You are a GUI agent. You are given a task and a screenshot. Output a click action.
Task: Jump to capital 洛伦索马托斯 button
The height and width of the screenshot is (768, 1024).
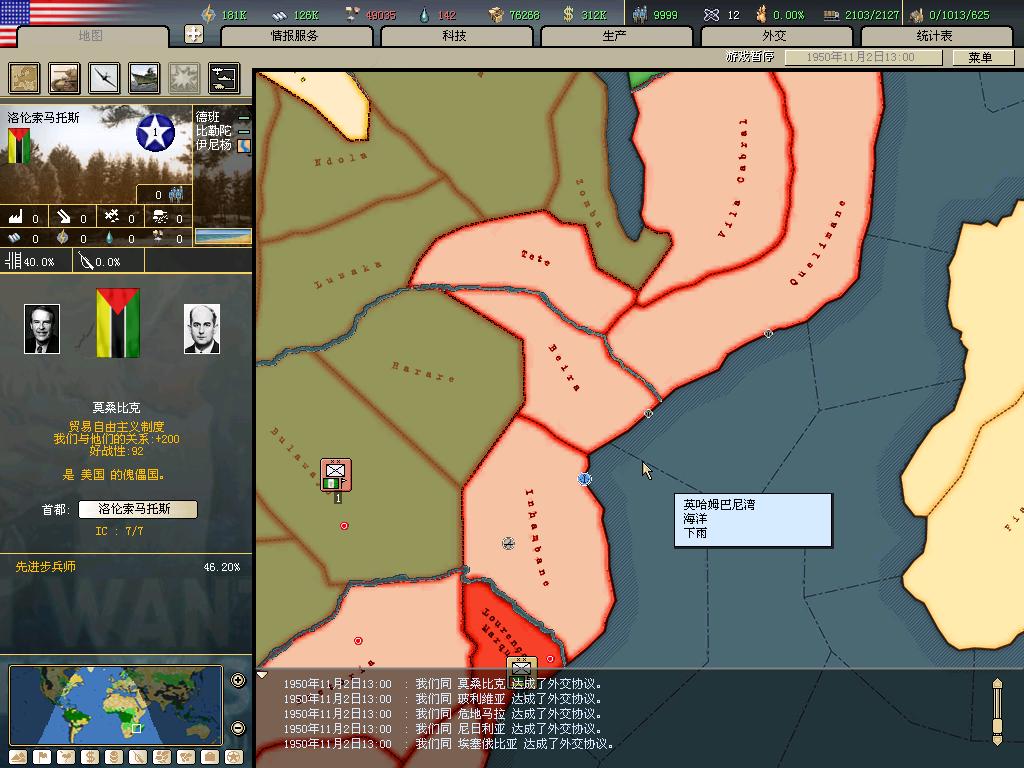click(138, 509)
